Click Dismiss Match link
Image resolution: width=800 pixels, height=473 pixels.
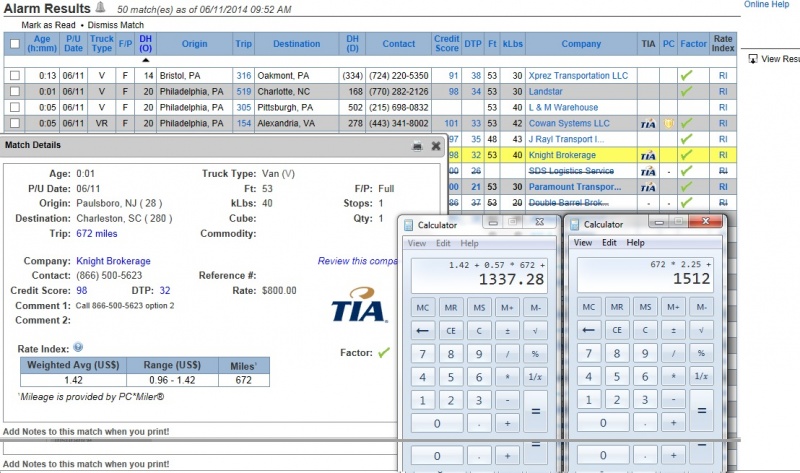(116, 25)
